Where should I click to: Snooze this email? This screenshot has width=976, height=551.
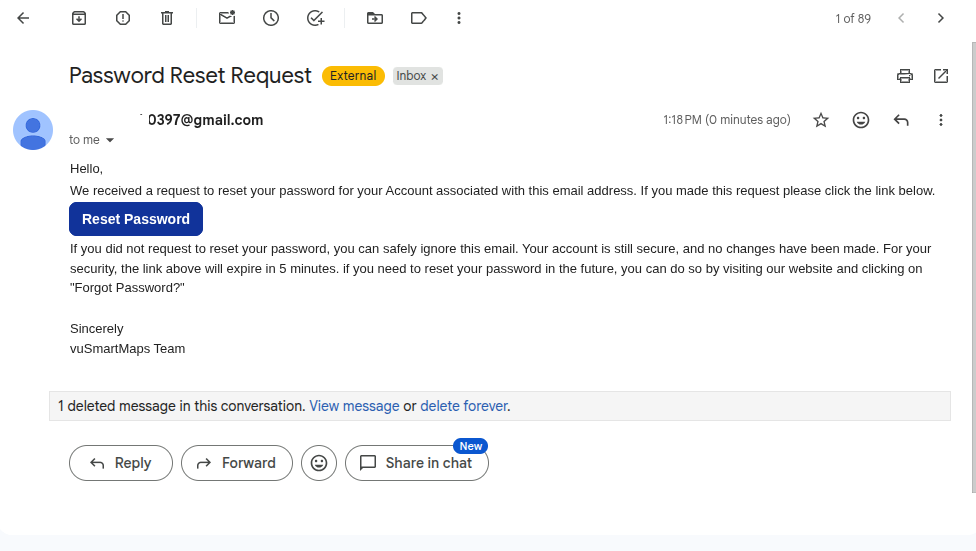[271, 18]
